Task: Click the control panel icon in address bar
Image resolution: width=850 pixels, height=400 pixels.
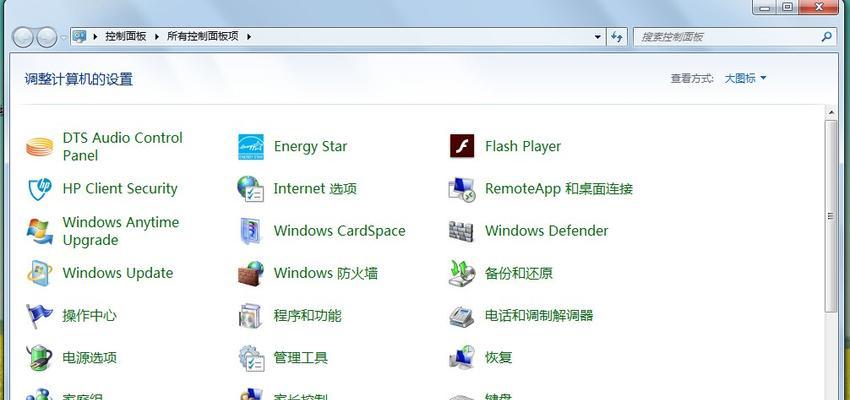Action: pyautogui.click(x=80, y=36)
